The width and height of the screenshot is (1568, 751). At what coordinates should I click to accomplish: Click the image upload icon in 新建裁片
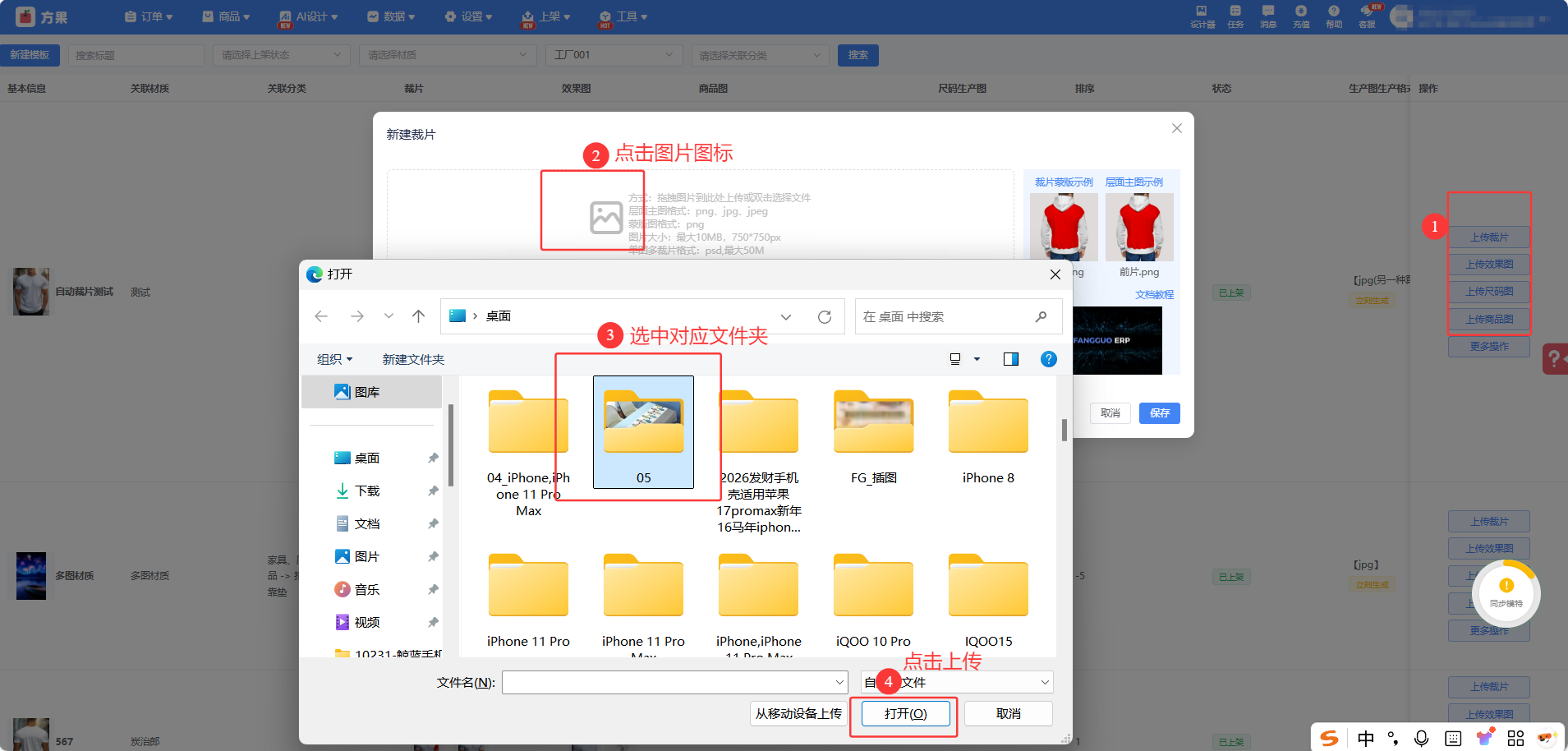pos(606,218)
